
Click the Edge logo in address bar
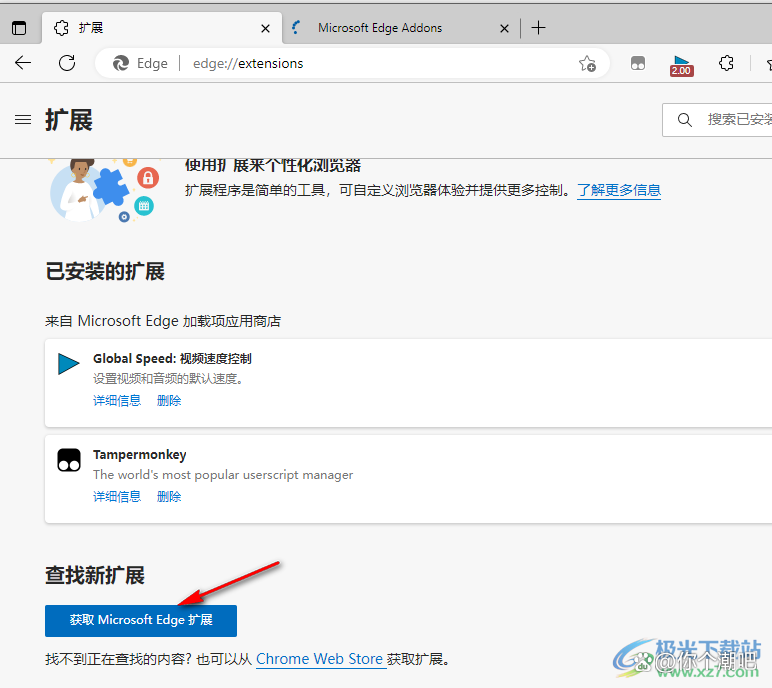coord(121,64)
